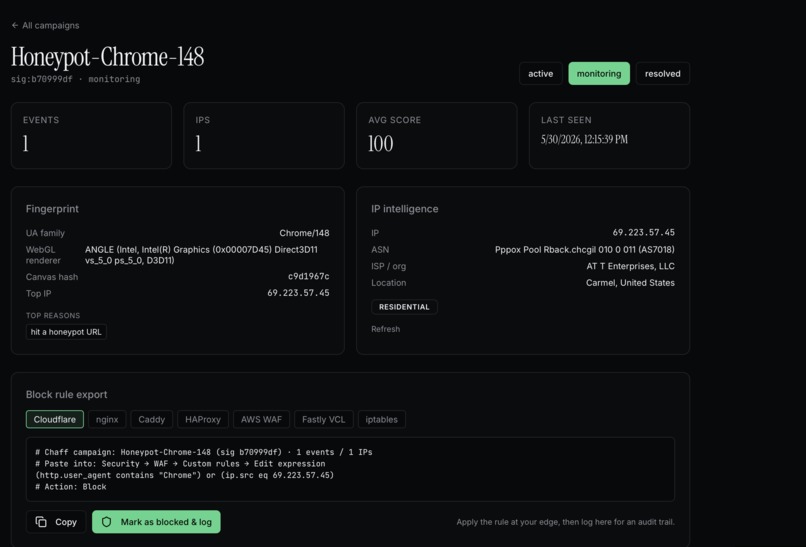Click the LAST SEEN timestamp
This screenshot has height=547, width=806.
click(x=584, y=139)
